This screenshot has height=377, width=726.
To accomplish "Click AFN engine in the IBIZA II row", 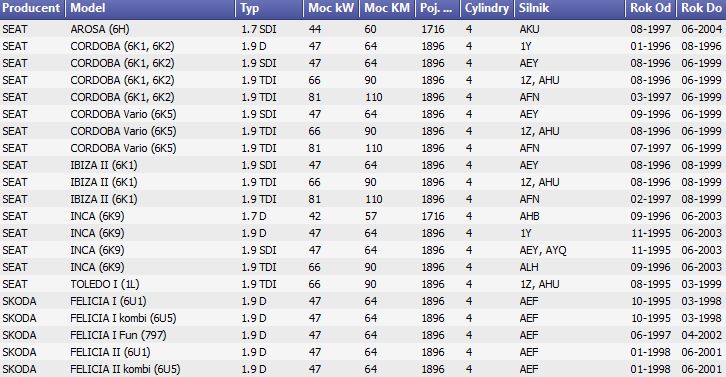I will [x=529, y=199].
